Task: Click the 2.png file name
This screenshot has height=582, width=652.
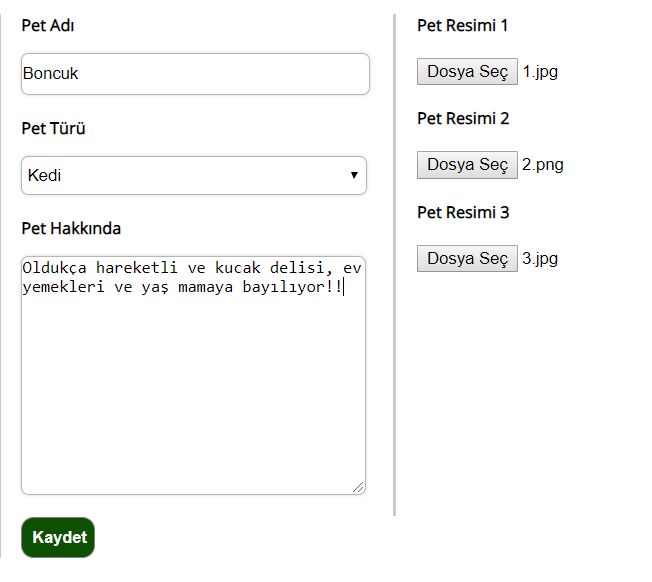Action: pos(543,165)
